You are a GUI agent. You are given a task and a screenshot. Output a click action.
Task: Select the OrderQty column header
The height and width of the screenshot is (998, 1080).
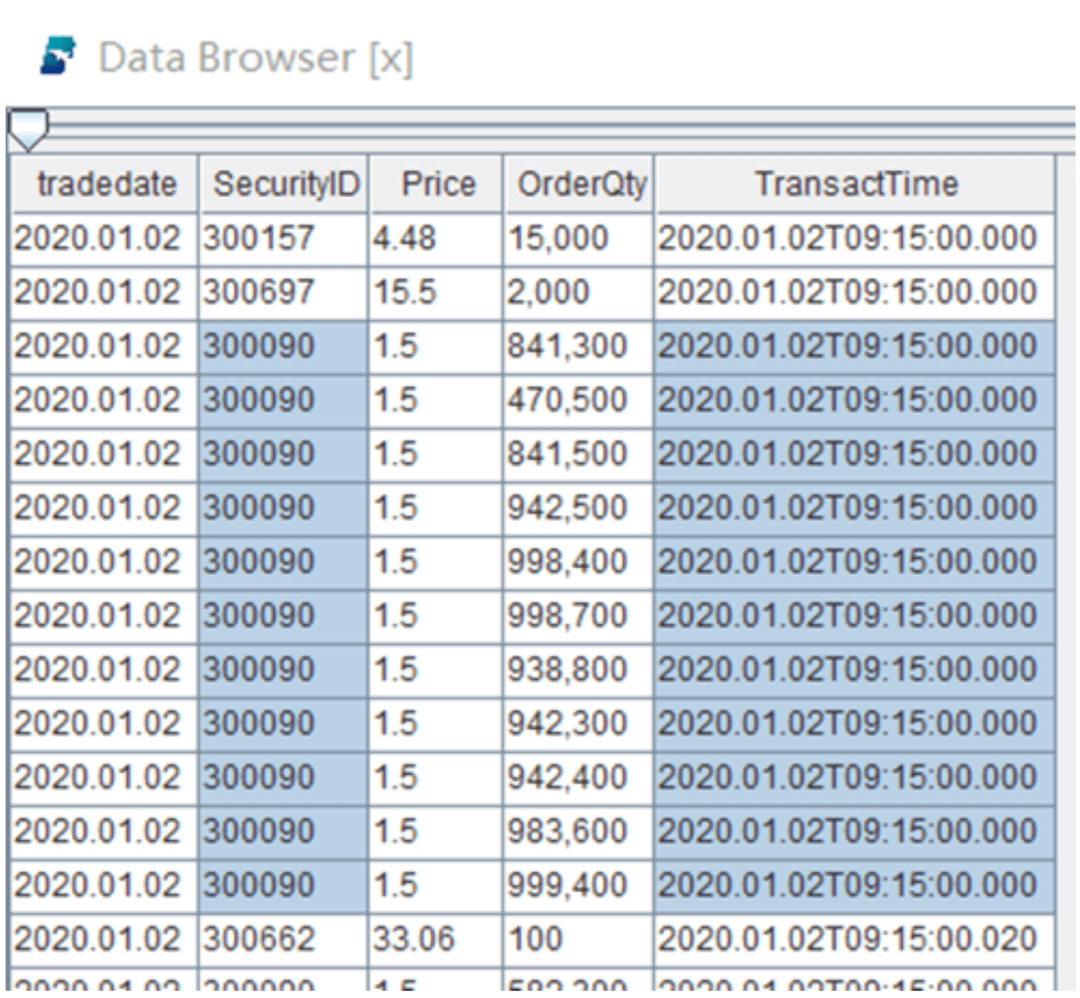(580, 184)
